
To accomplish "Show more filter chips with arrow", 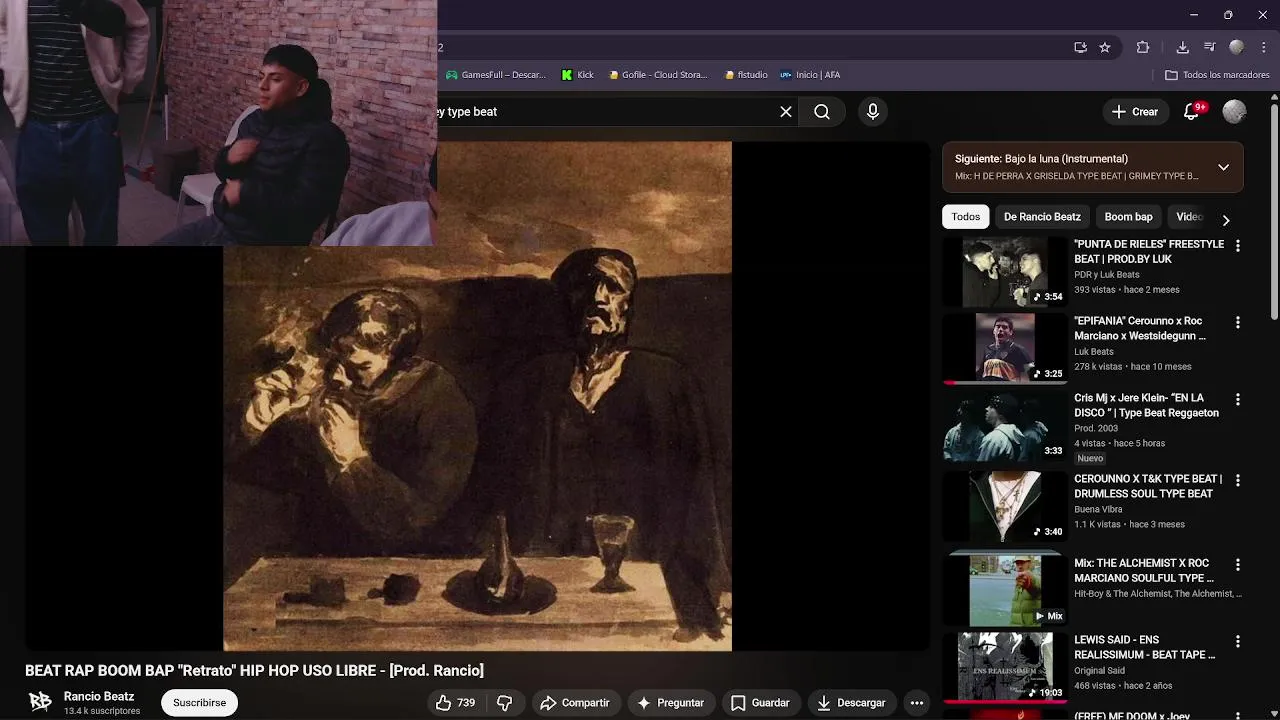I will [1226, 220].
